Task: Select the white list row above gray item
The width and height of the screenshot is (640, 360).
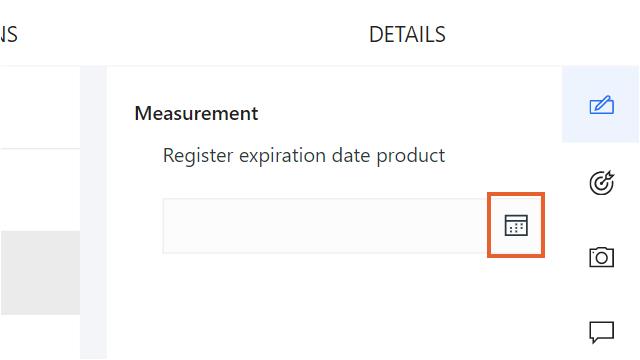Action: click(x=40, y=190)
